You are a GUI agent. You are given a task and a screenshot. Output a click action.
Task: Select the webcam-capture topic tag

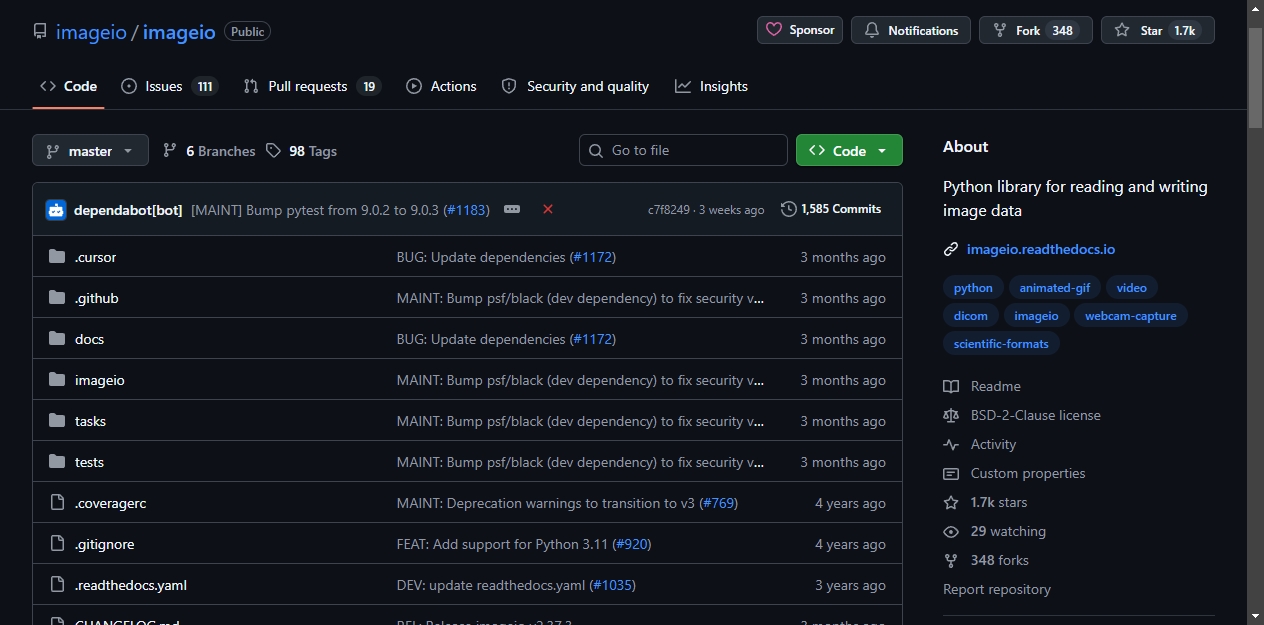point(1131,316)
